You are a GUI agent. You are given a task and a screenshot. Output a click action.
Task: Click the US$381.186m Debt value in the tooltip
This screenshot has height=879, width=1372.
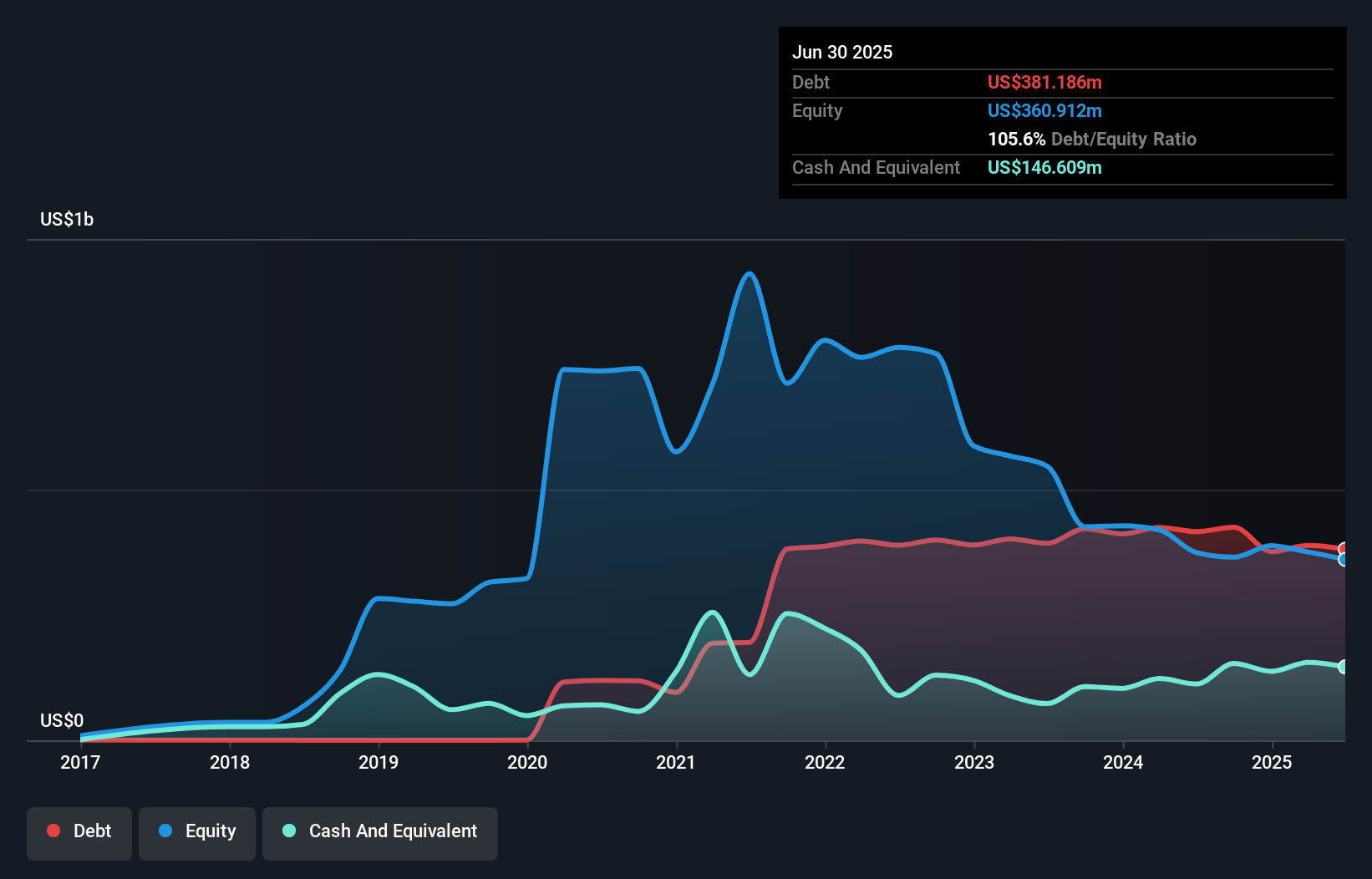pyautogui.click(x=1044, y=82)
